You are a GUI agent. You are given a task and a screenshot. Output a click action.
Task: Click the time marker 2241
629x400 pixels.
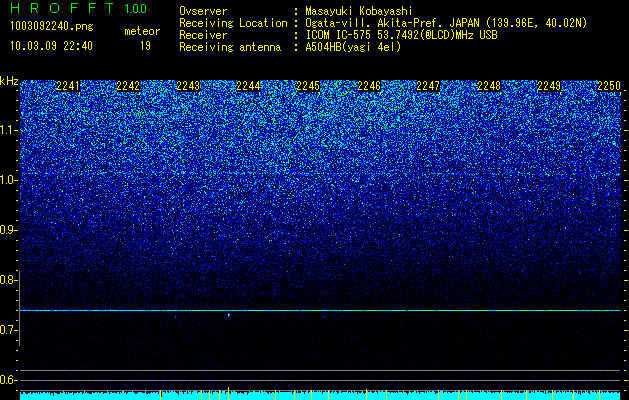(68, 86)
